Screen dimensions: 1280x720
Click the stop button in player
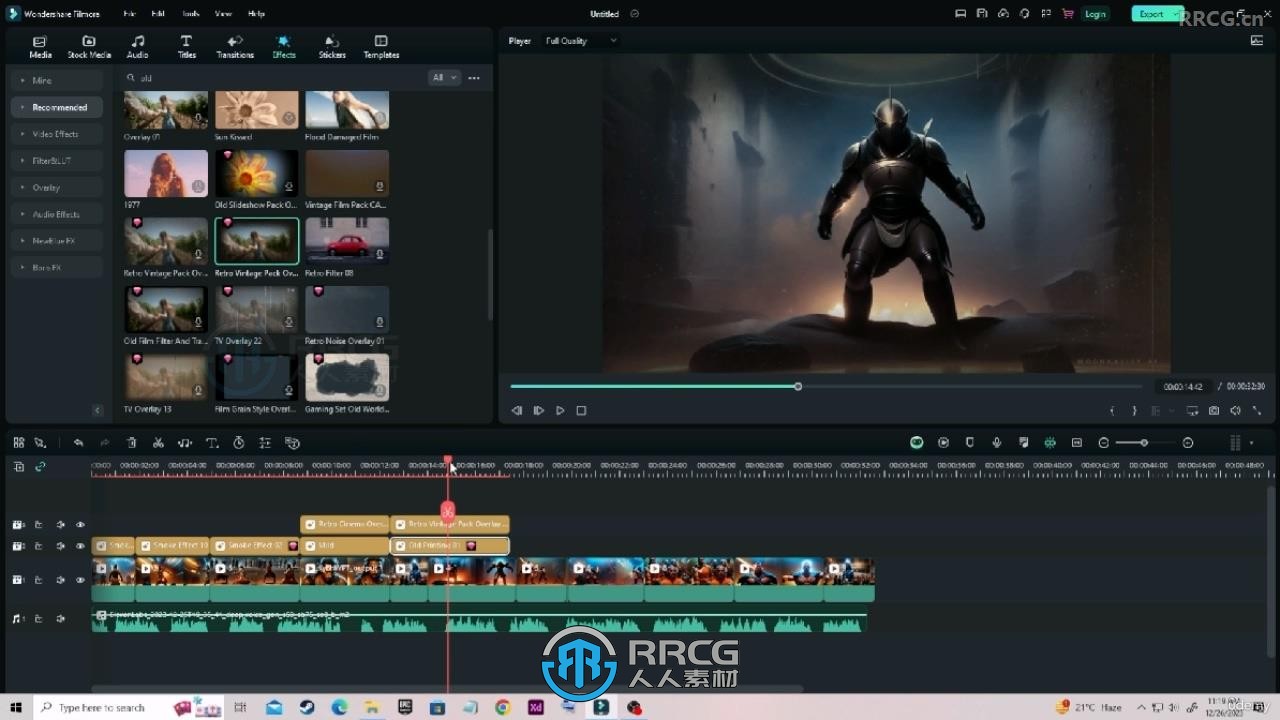pos(581,410)
